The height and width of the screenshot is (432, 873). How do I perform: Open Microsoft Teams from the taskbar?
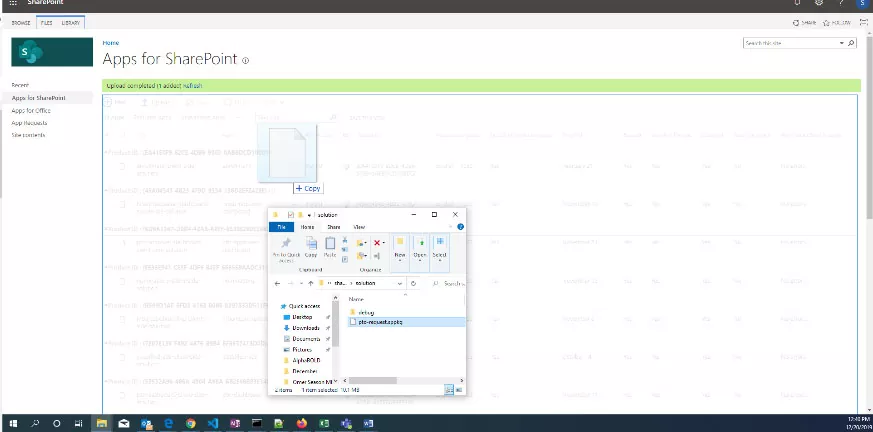click(346, 423)
